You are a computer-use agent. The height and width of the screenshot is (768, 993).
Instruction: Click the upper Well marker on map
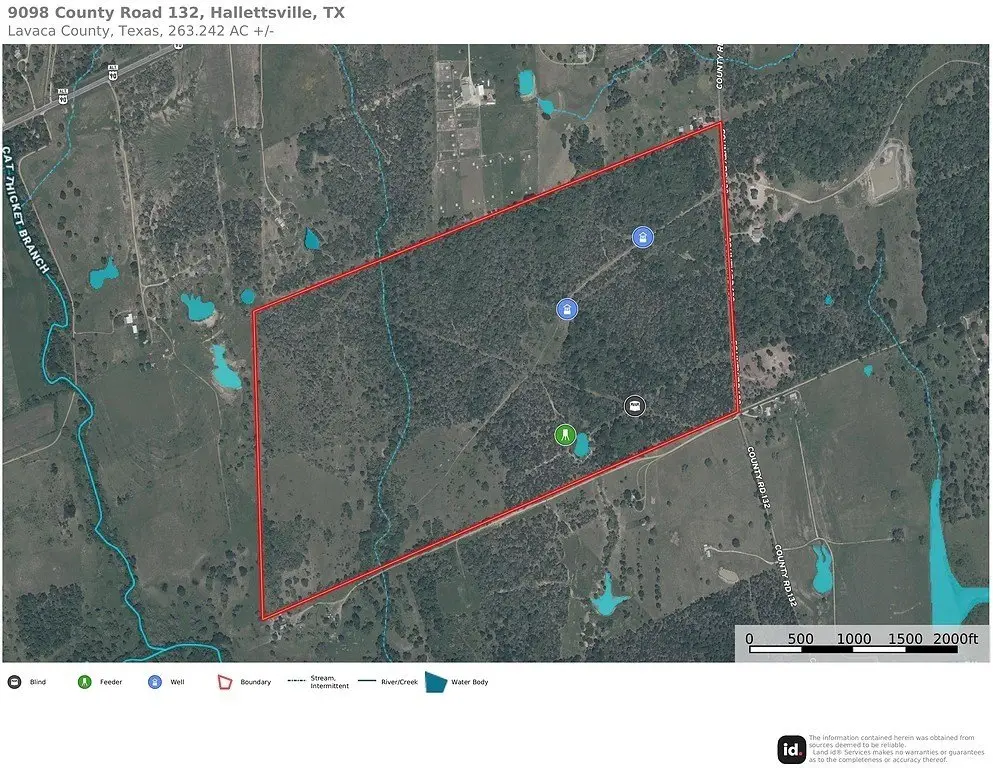pos(643,237)
